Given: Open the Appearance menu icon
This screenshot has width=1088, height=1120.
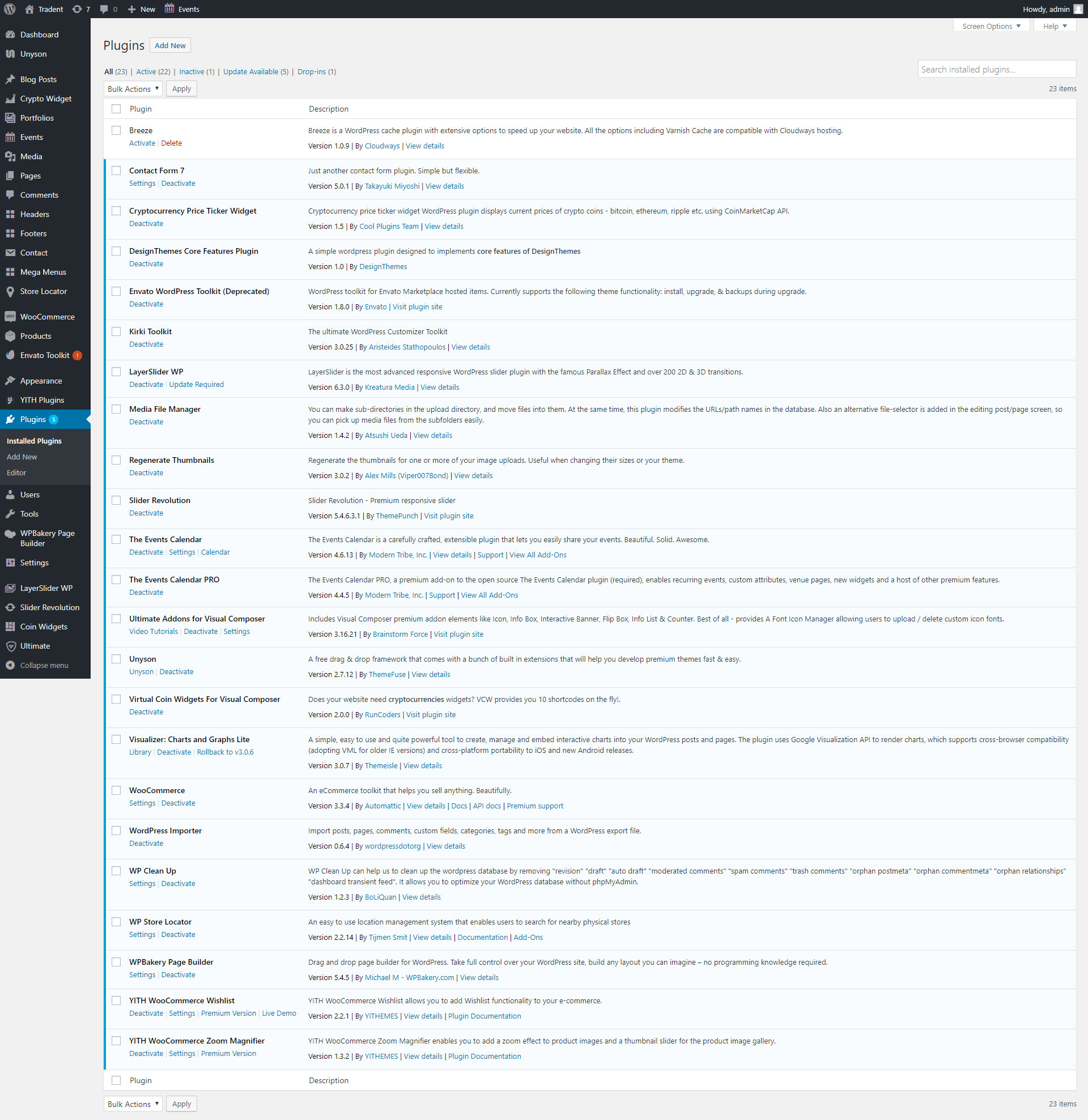Looking at the screenshot, I should pos(10,380).
